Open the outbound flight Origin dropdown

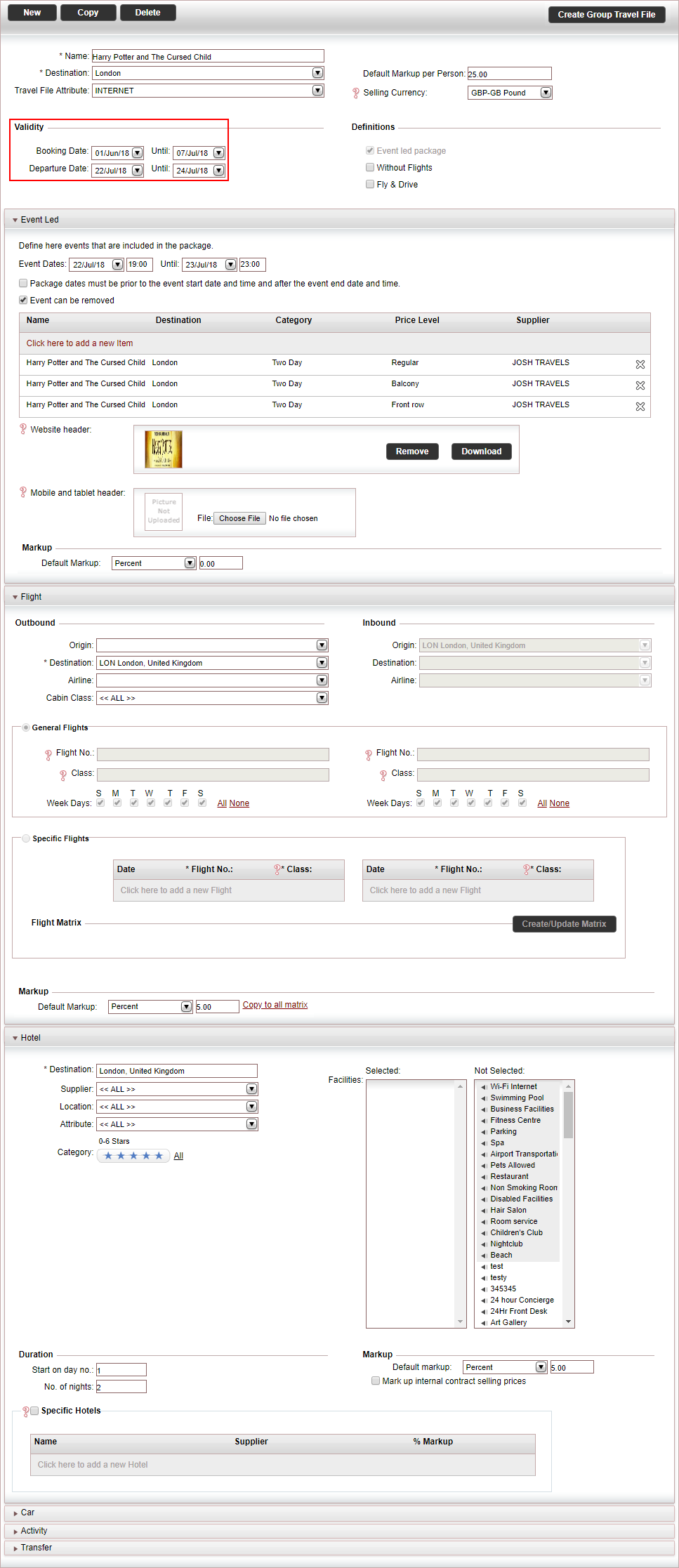coord(322,645)
